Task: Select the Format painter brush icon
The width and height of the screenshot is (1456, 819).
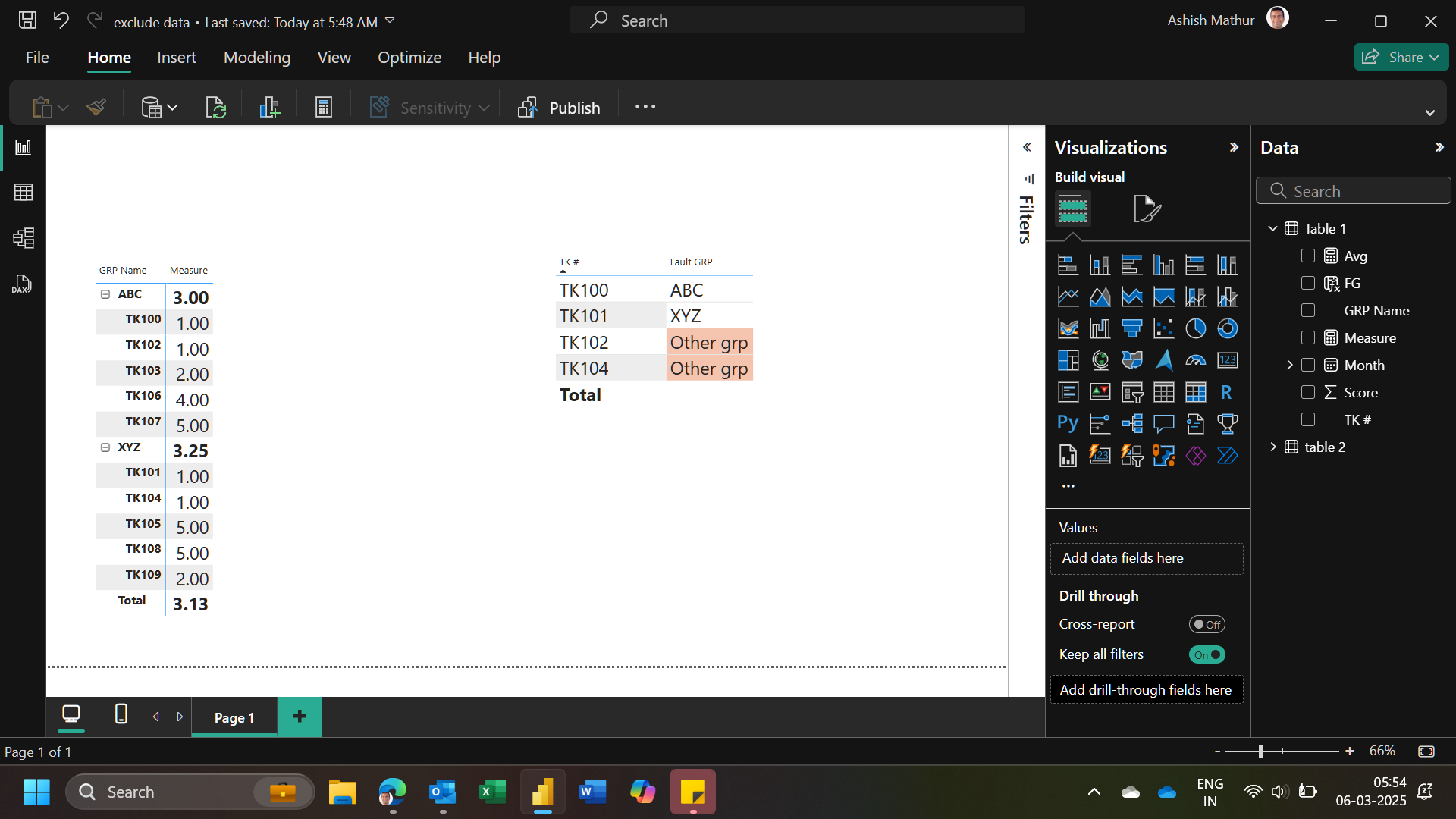Action: tap(96, 108)
